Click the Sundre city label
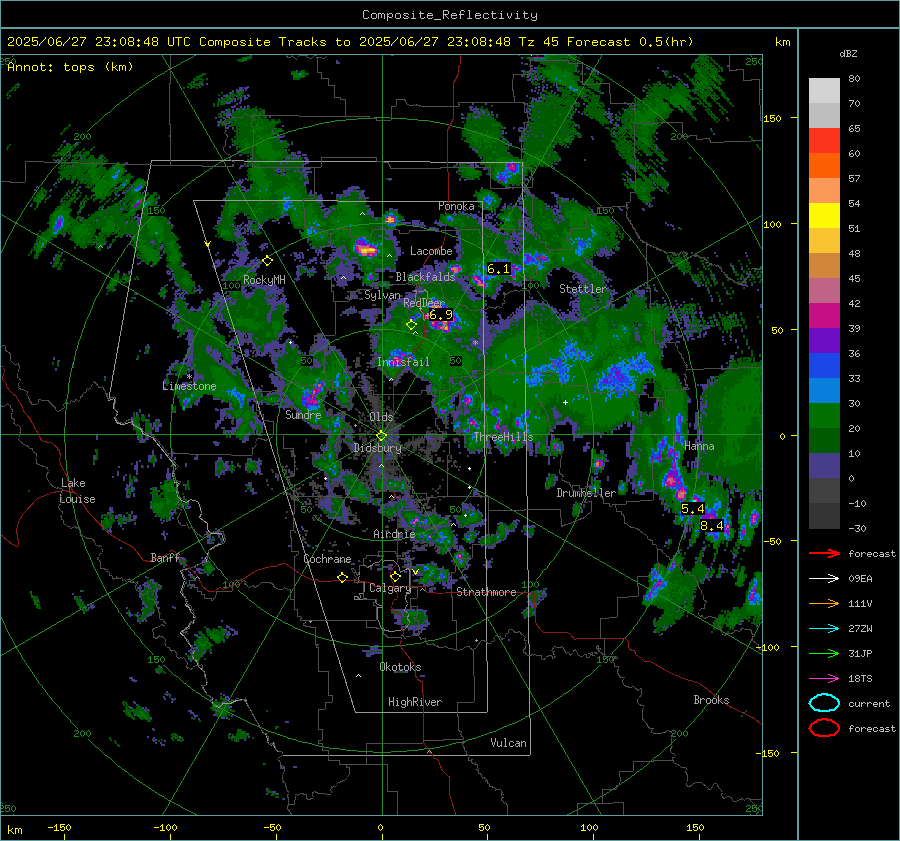 [303, 414]
